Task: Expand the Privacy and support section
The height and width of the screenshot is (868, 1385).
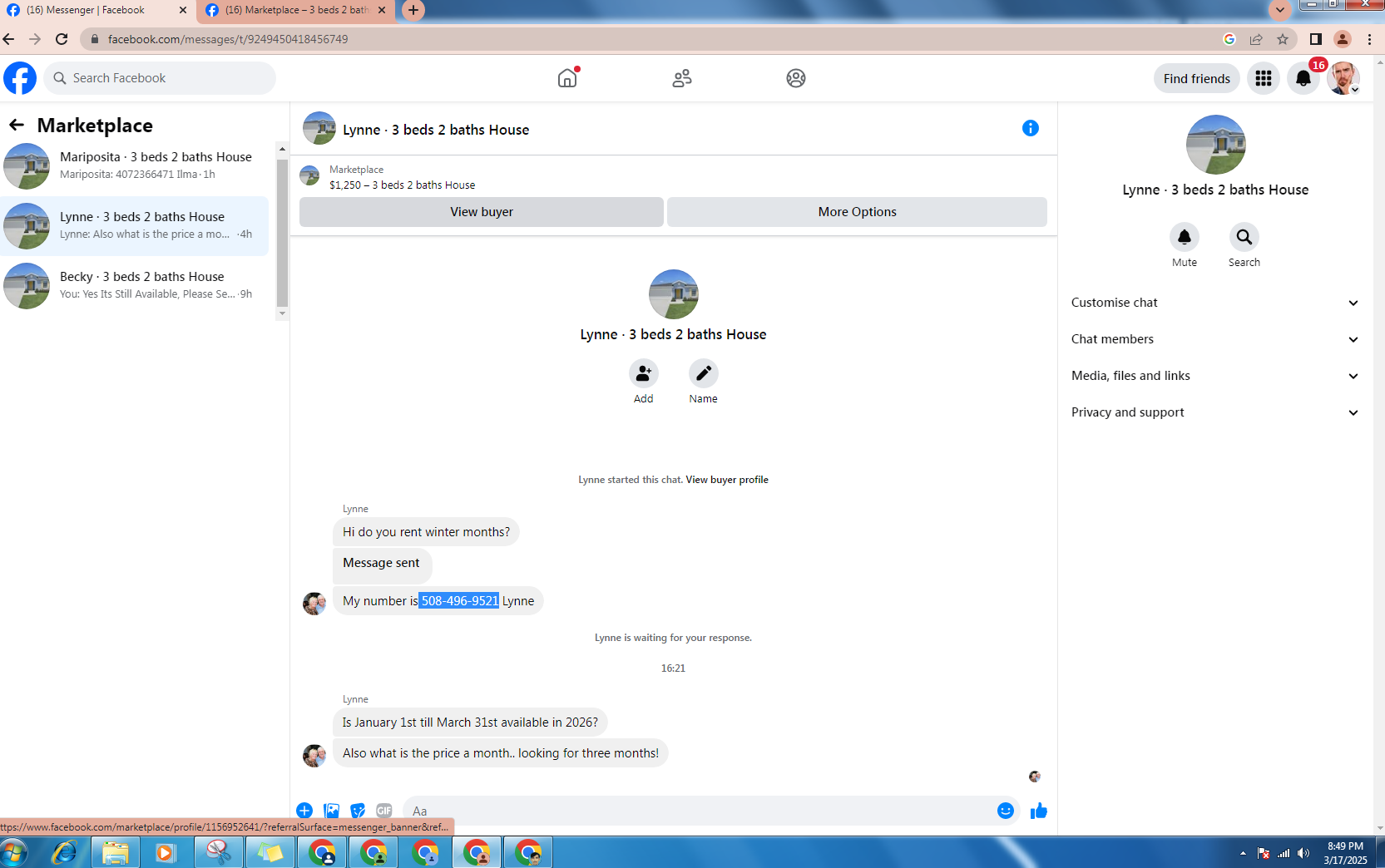Action: [1214, 412]
